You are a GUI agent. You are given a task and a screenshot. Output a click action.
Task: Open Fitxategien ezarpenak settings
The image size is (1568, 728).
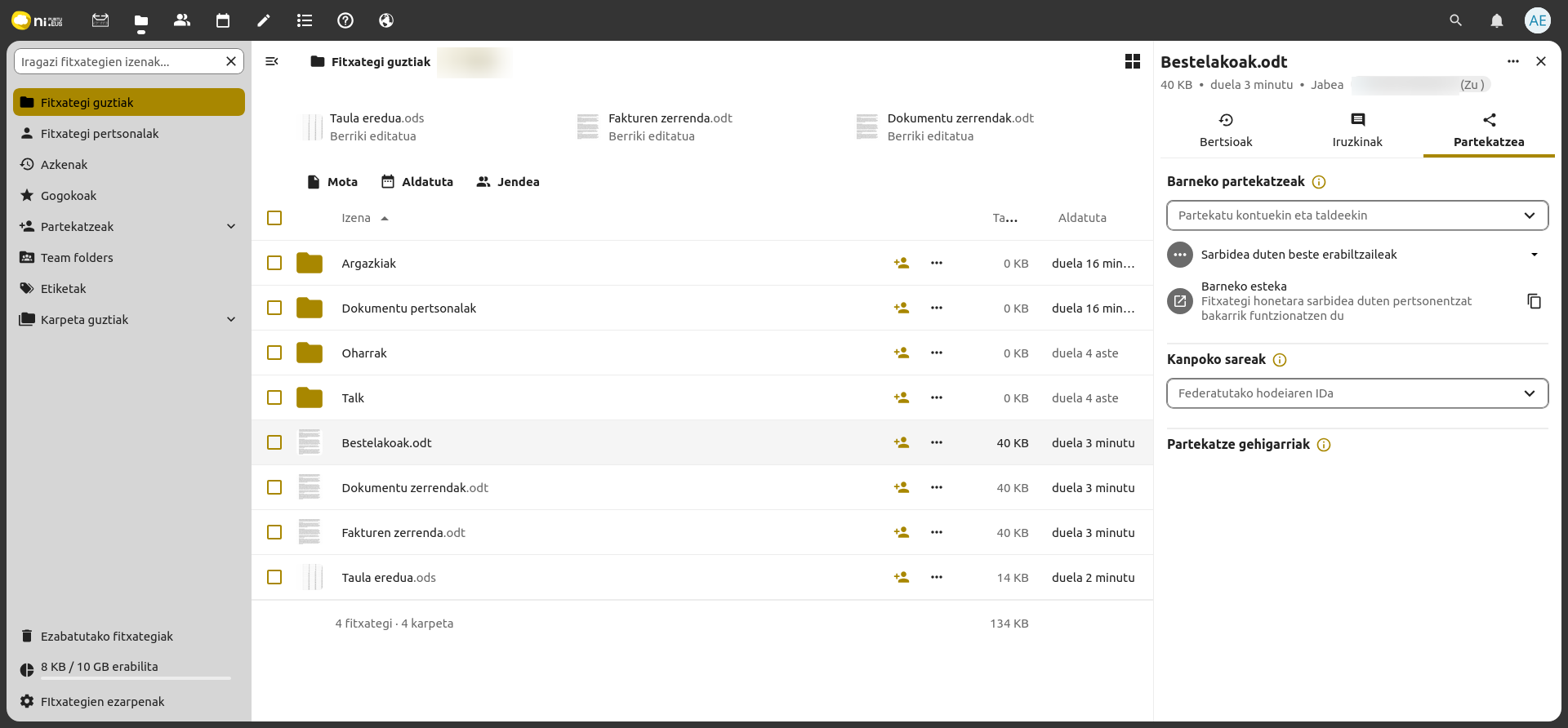(102, 702)
